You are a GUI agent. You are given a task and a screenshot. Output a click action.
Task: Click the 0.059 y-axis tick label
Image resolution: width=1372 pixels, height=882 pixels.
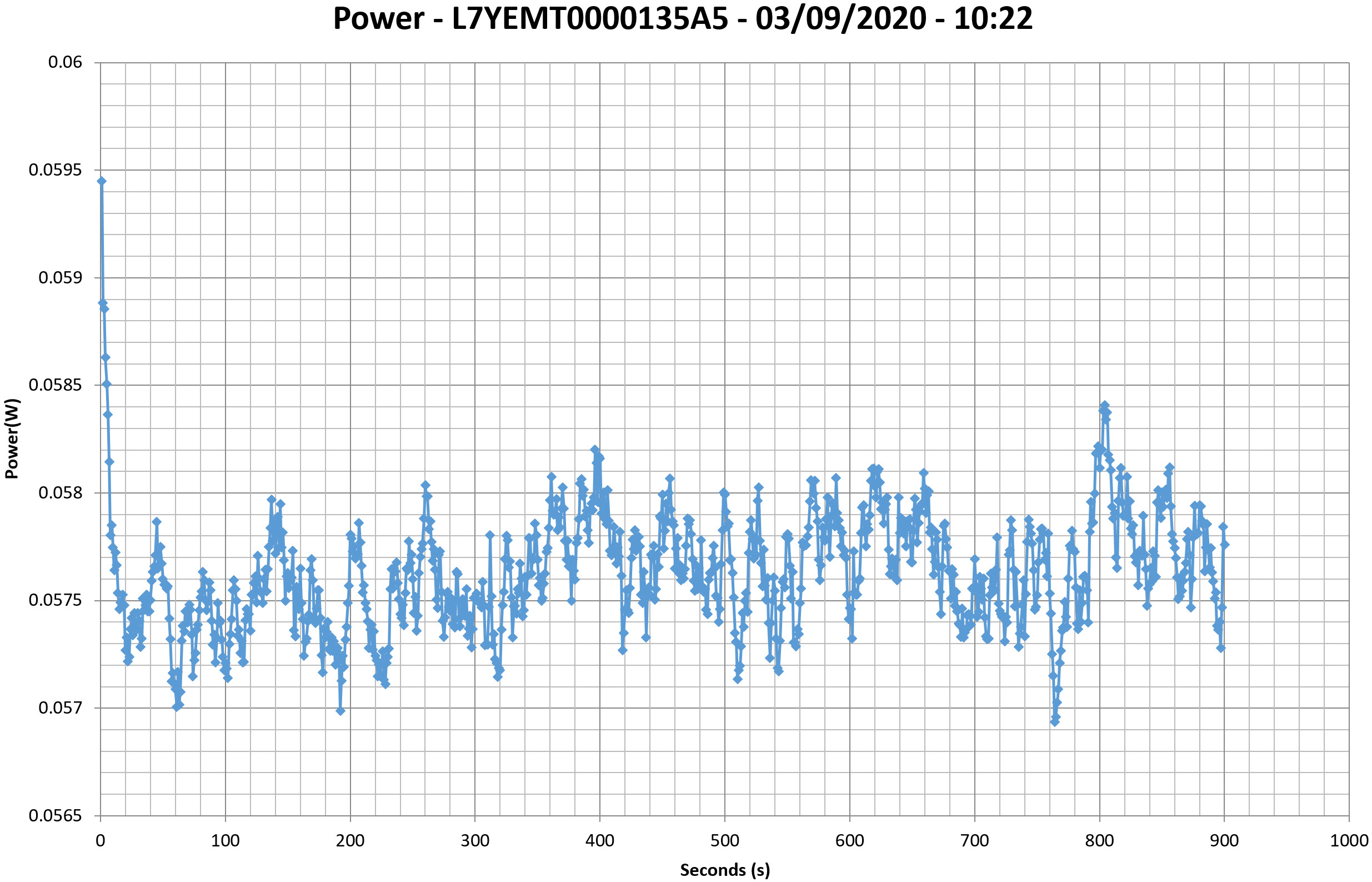[x=60, y=278]
